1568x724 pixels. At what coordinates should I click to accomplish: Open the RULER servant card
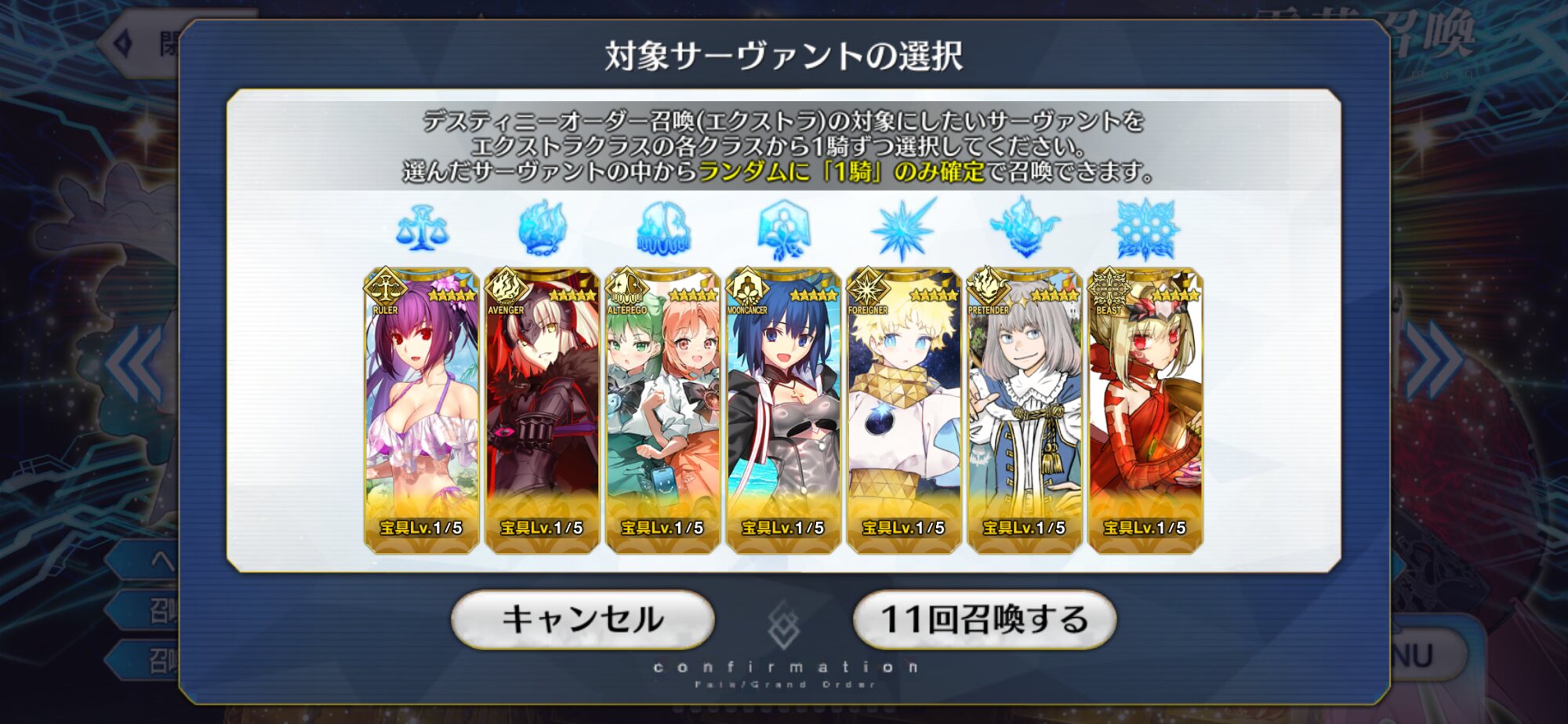(x=422, y=410)
